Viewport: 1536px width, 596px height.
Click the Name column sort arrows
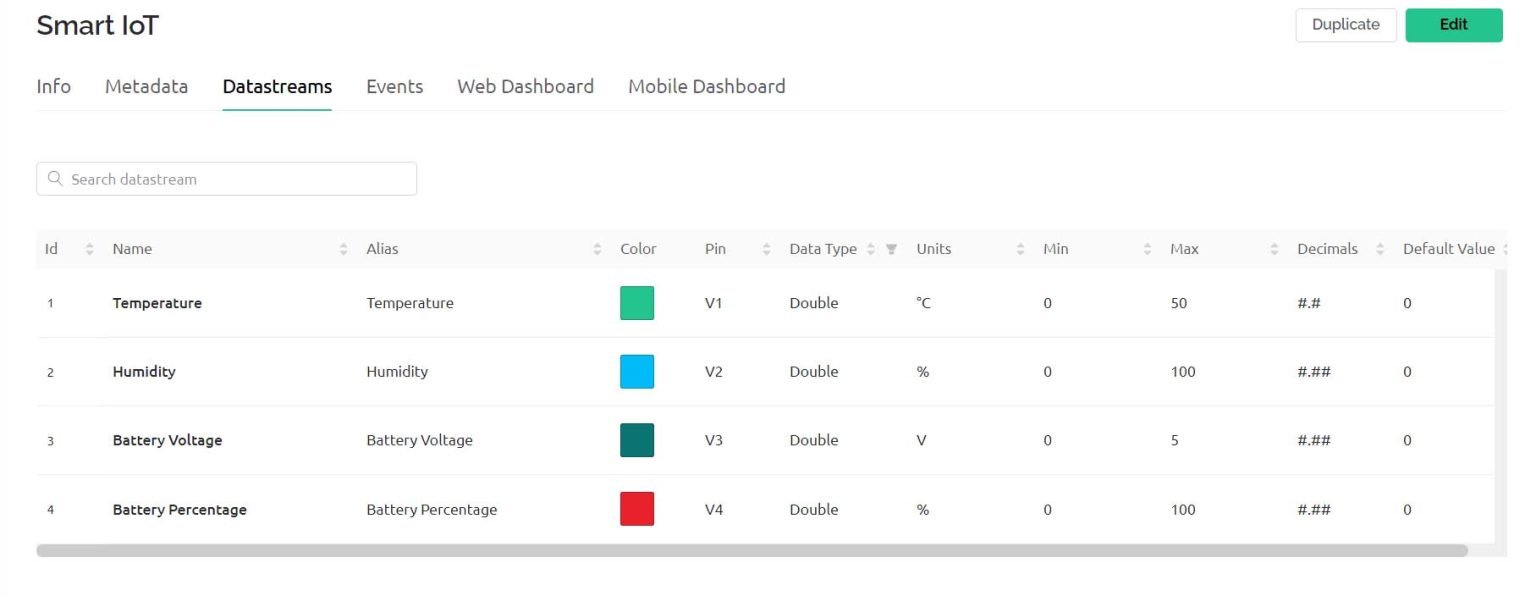(x=344, y=249)
